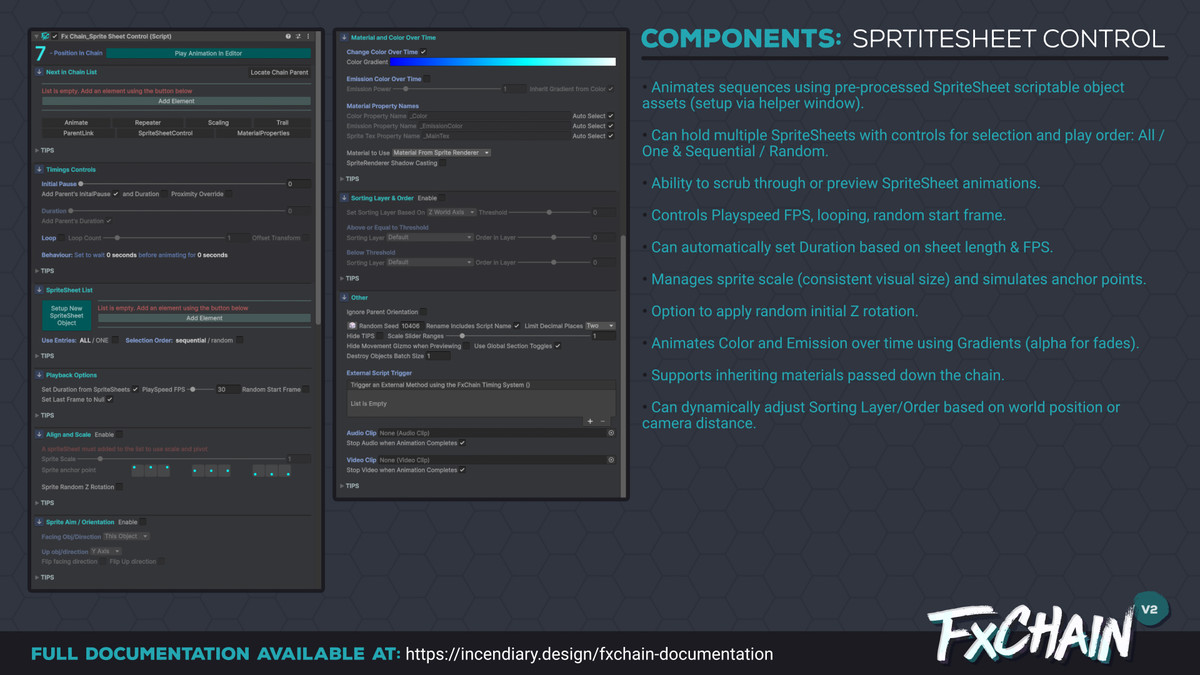The width and height of the screenshot is (1200, 675).
Task: Click the MaterialProperties chain element button
Action: point(263,133)
